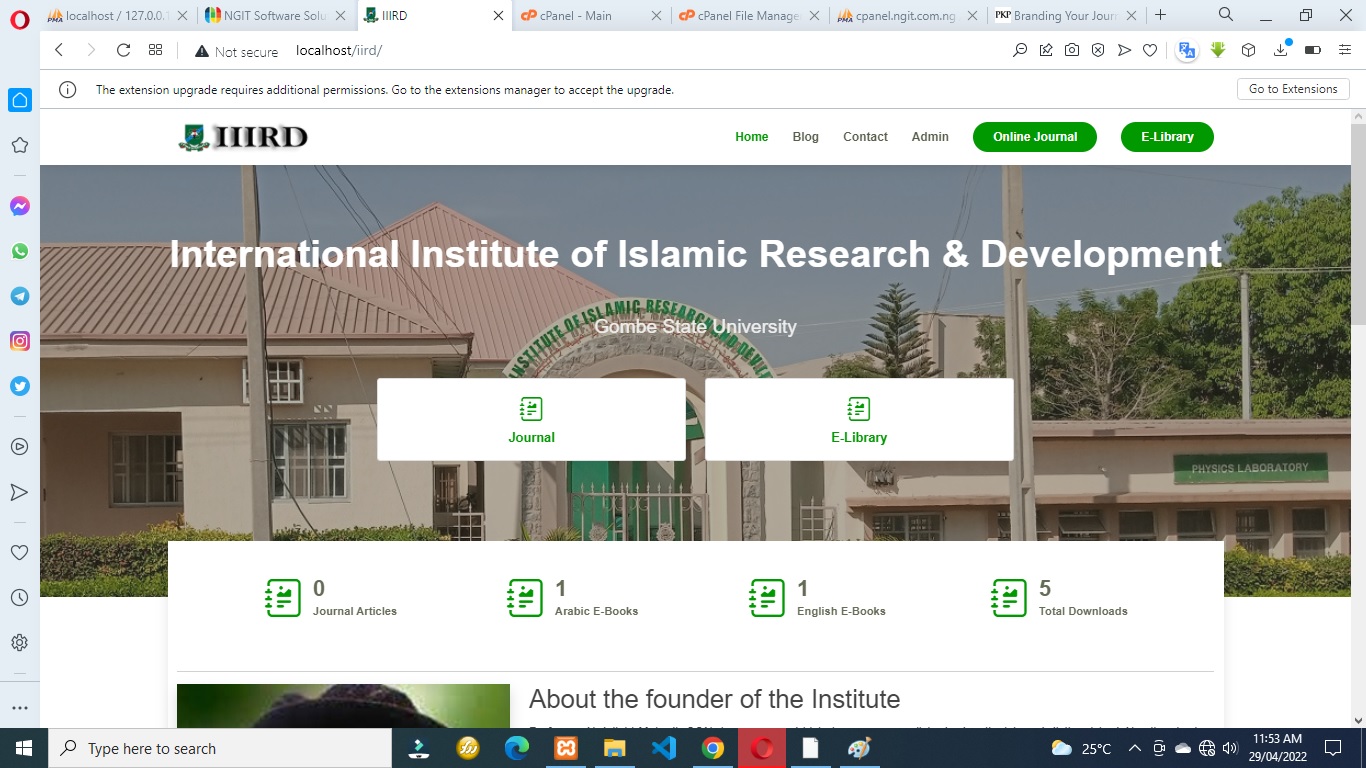
Task: Open Messenger in the Opera sidebar
Action: pos(20,206)
